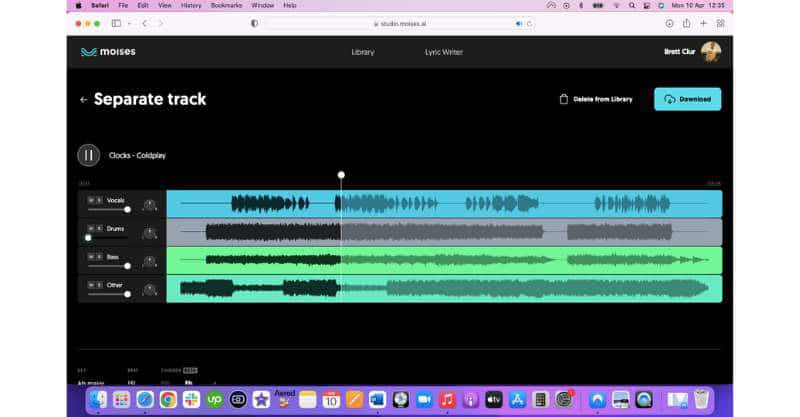Open Safari downloads icon

(669, 23)
